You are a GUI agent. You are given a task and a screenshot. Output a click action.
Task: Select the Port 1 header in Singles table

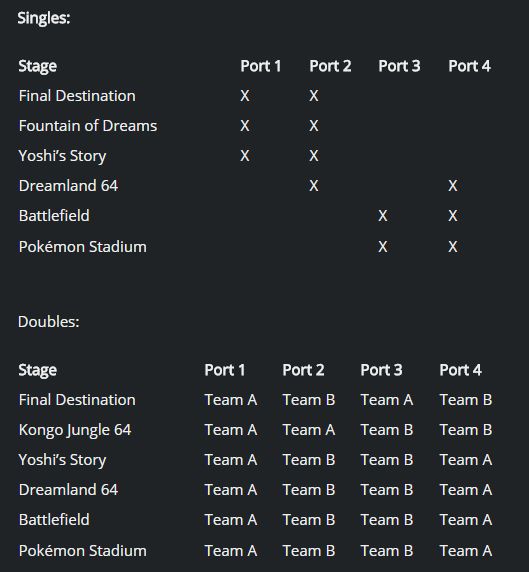[x=260, y=66]
